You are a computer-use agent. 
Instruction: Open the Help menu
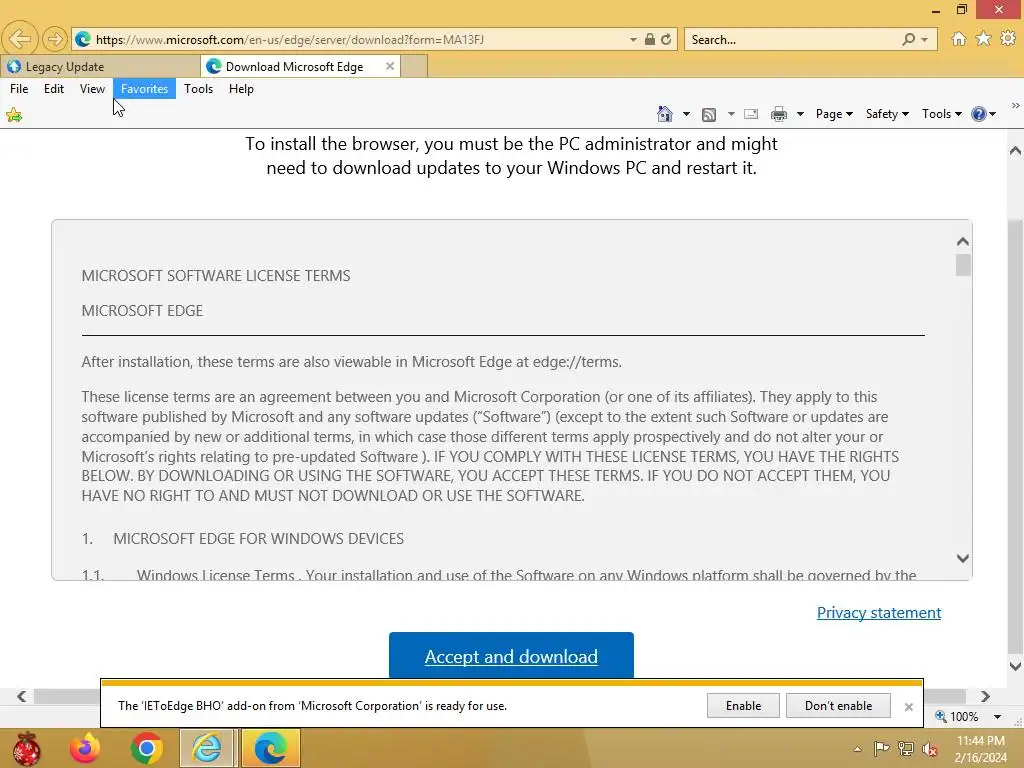coord(241,89)
